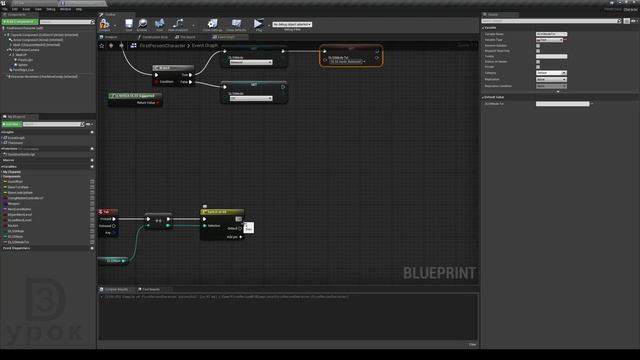The width and height of the screenshot is (640, 360).
Task: Click the Details panel search field
Action: pos(551,21)
